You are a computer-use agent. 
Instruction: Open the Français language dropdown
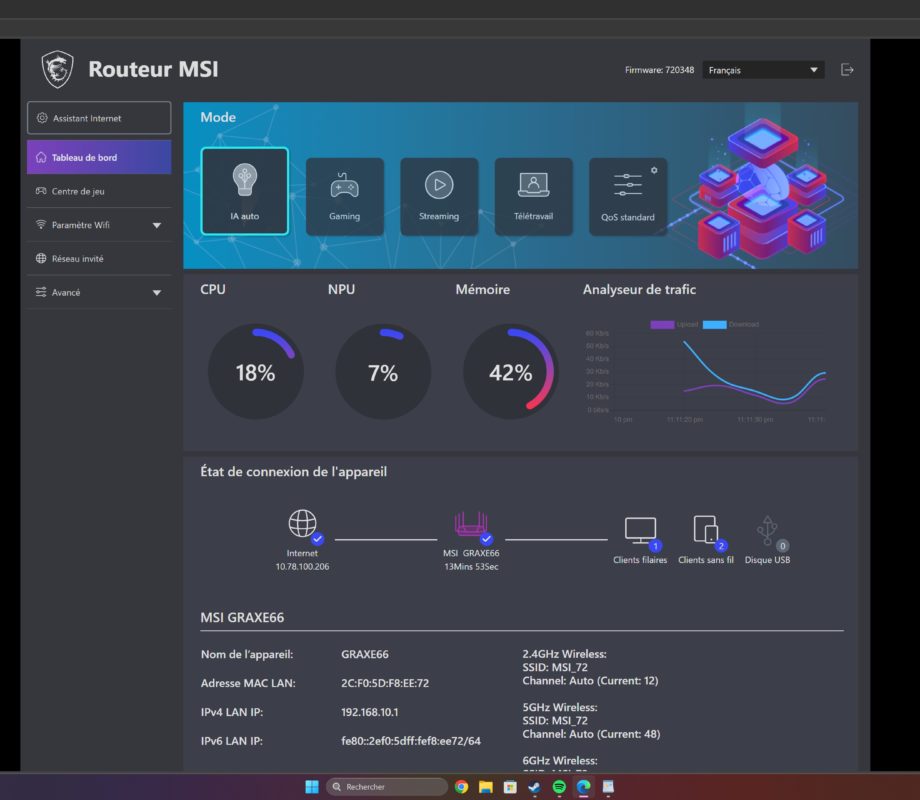point(762,70)
